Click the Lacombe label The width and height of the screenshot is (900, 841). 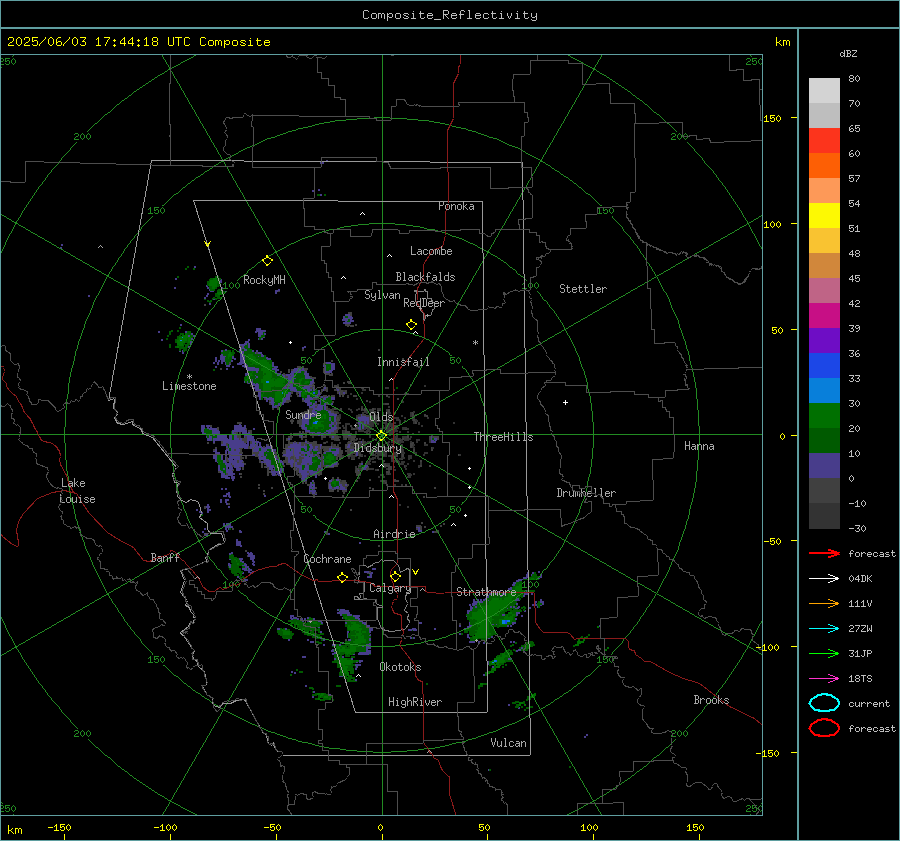click(431, 251)
